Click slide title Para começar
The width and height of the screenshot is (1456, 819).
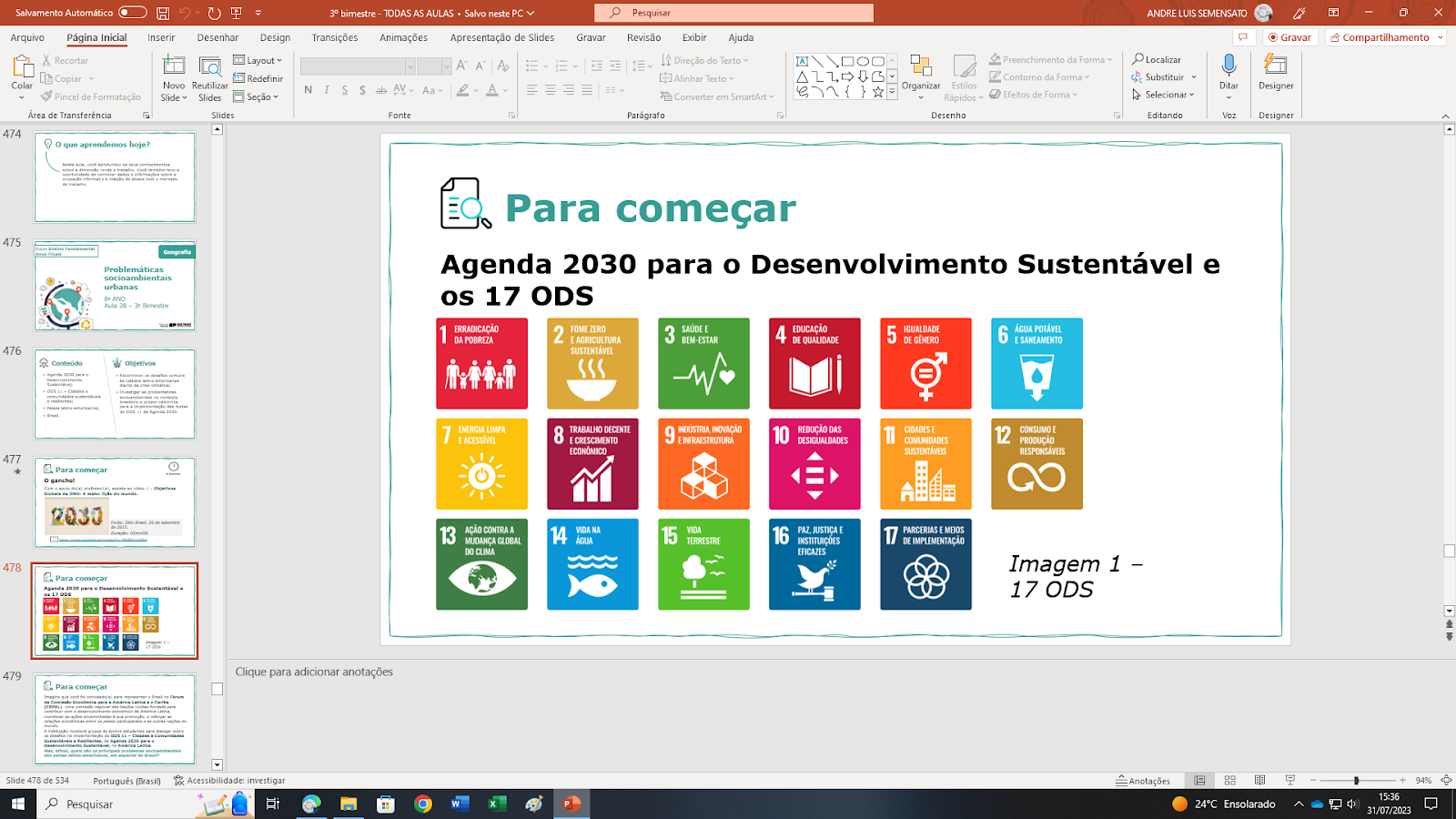(x=650, y=207)
